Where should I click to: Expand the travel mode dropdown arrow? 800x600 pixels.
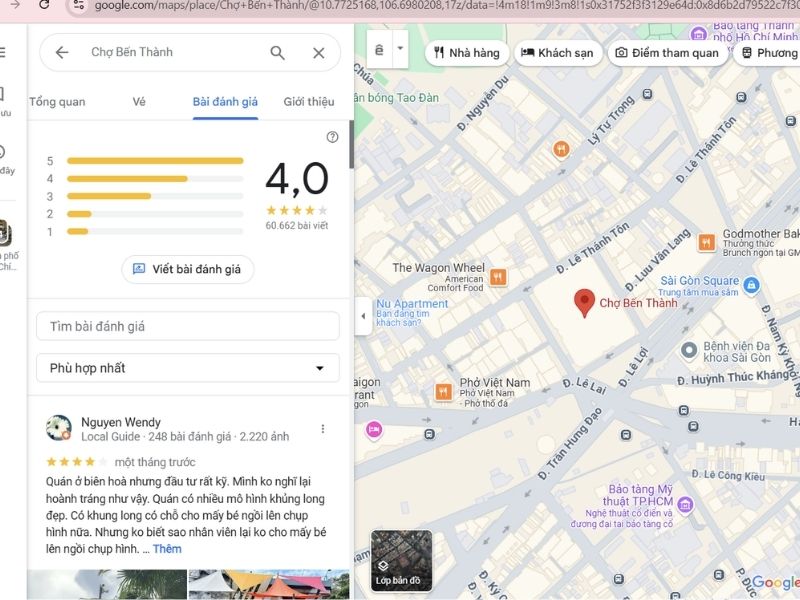click(x=401, y=48)
